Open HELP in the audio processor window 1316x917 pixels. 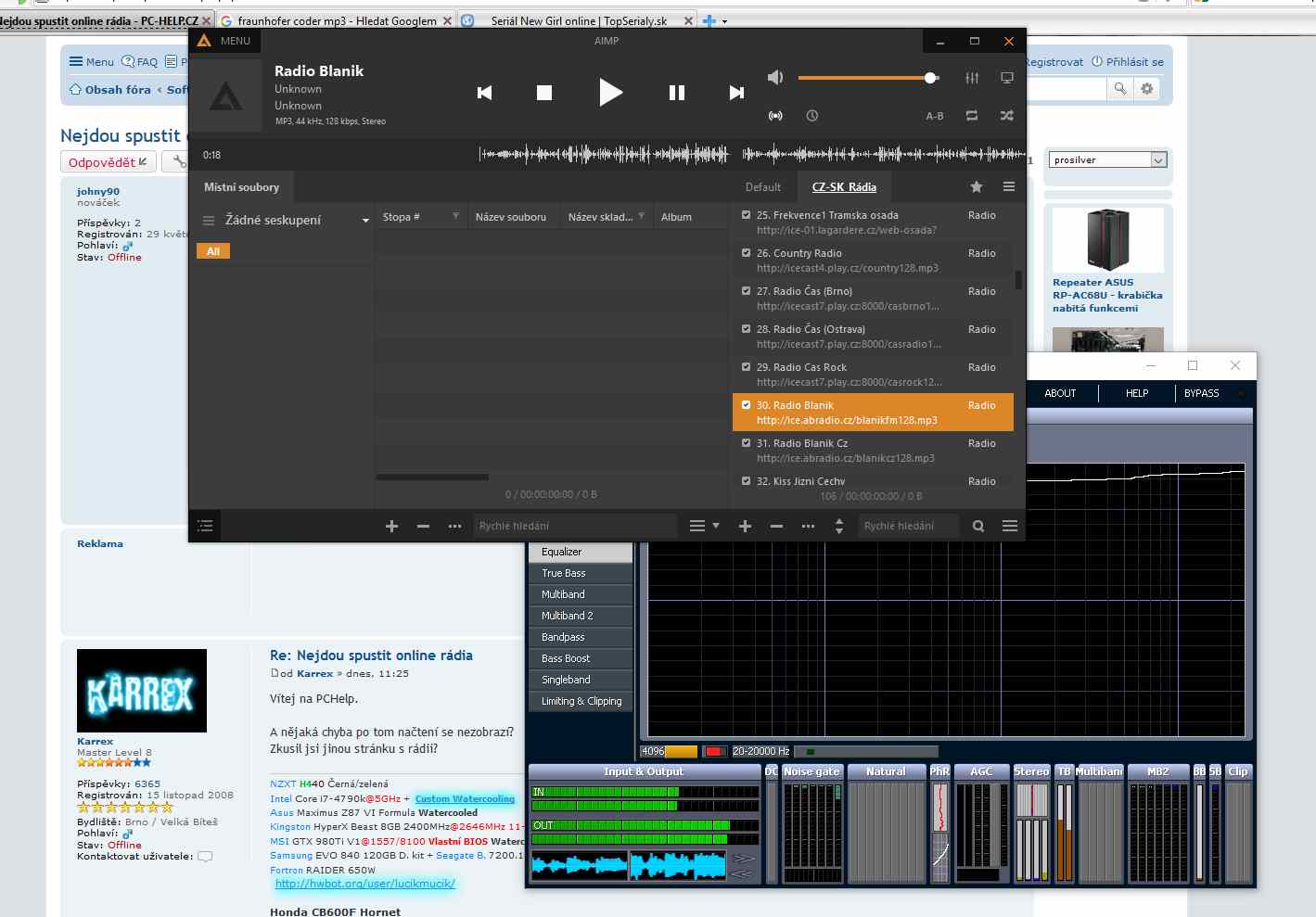click(x=1137, y=393)
